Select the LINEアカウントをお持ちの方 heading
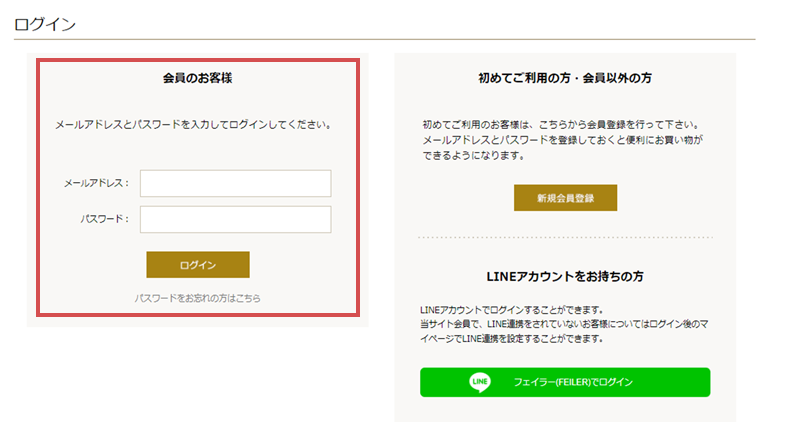 (x=565, y=277)
